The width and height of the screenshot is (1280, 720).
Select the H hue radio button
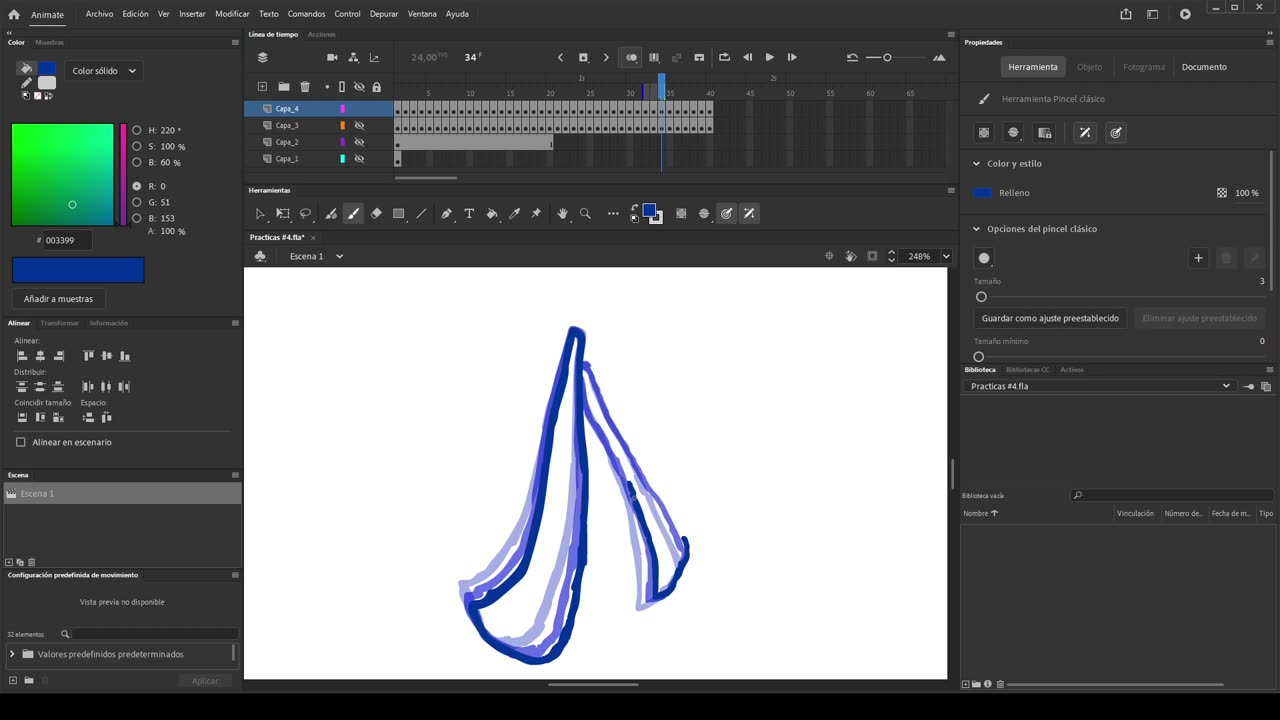(137, 130)
